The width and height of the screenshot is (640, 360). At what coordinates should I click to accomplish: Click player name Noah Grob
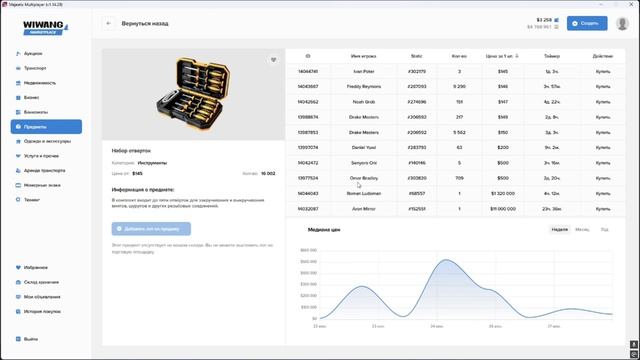[x=364, y=102]
